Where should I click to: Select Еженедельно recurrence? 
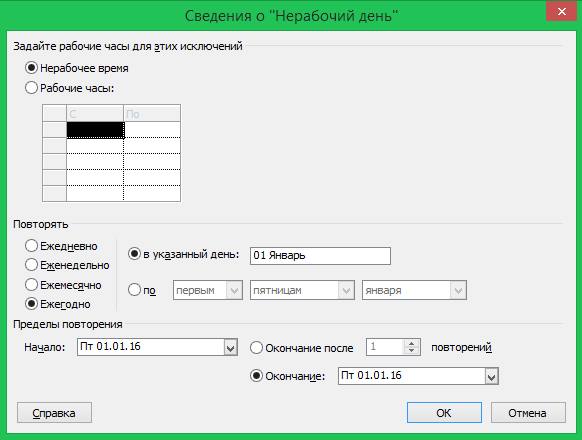pos(31,265)
